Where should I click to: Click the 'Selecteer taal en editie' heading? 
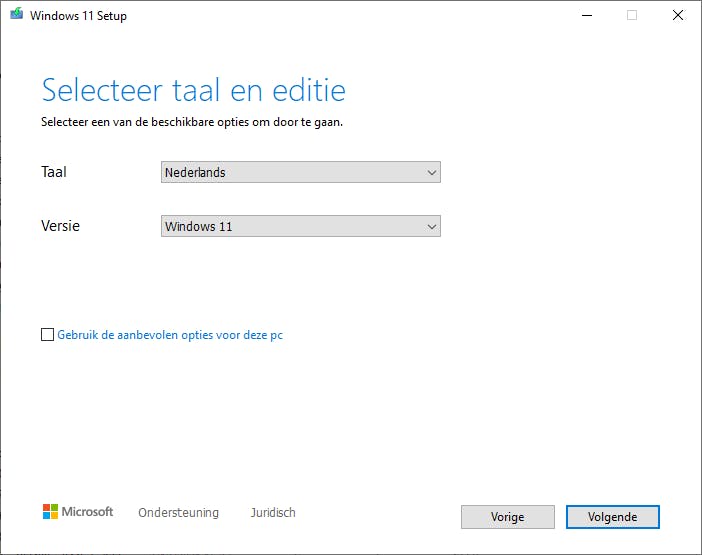[193, 90]
